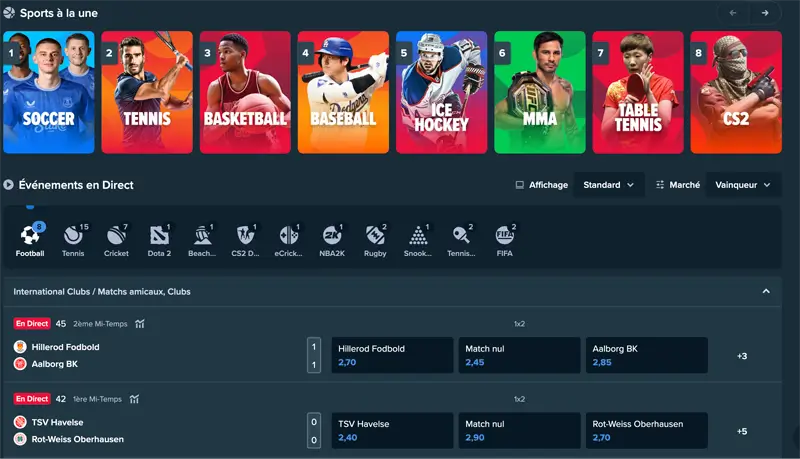
Task: Click the Aalborg BK team logo
Action: click(20, 364)
